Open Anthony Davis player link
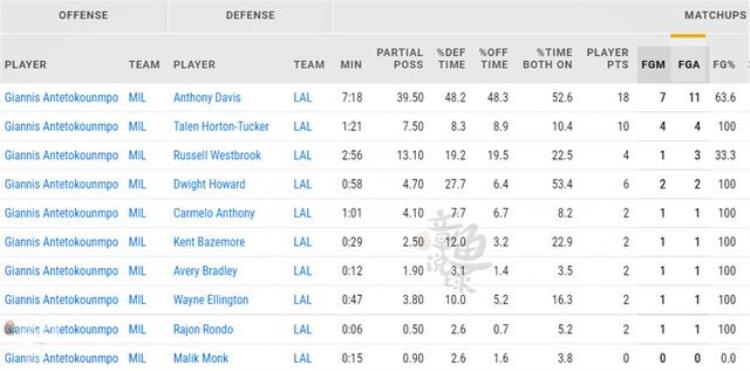This screenshot has height=371, width=750. (207, 98)
